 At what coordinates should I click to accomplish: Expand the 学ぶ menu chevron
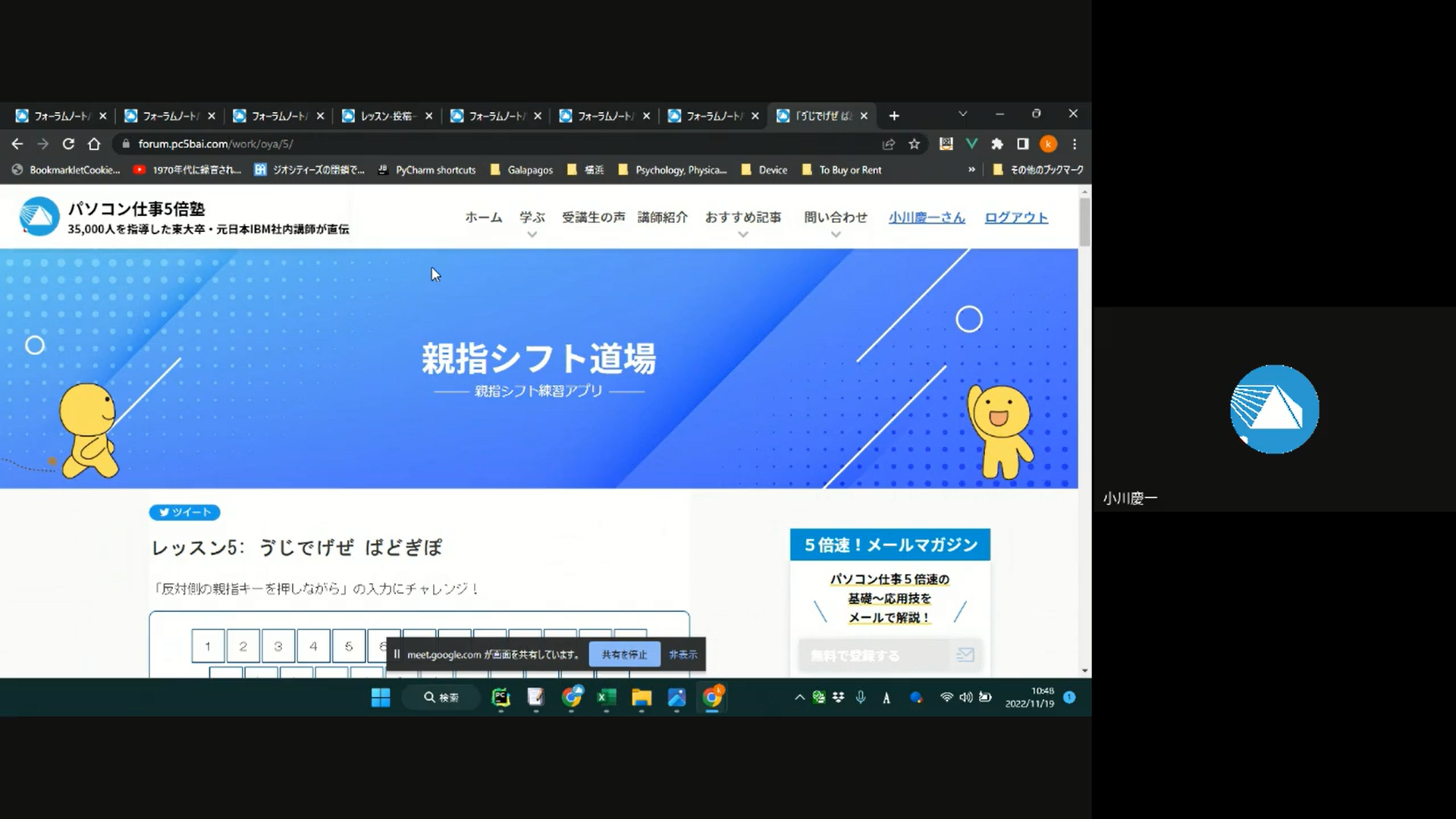click(532, 234)
